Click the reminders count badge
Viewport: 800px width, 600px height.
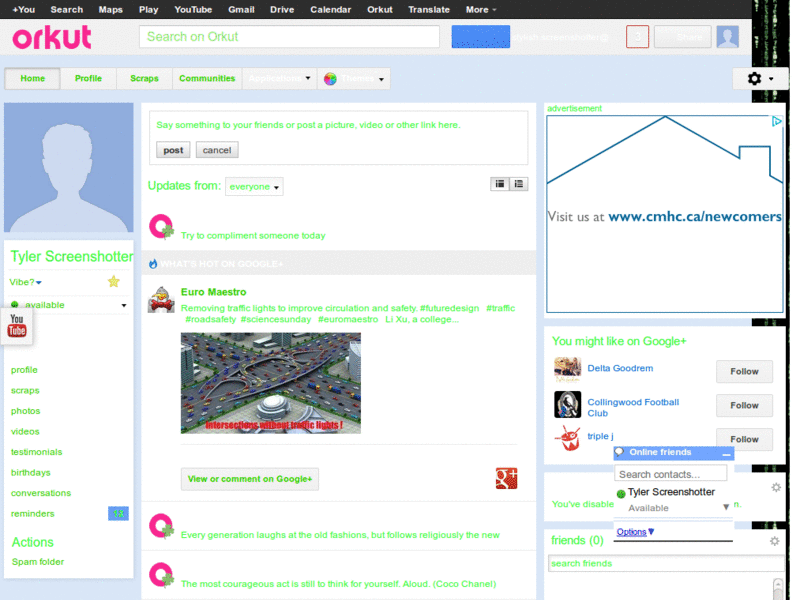point(118,513)
